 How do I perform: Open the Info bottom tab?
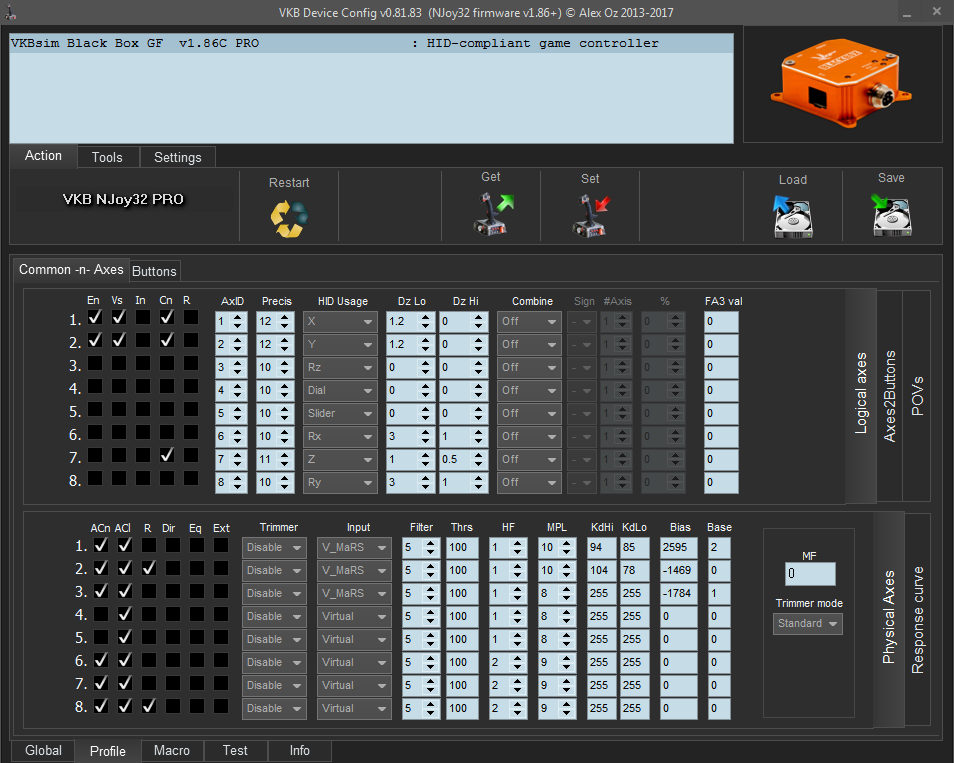299,751
